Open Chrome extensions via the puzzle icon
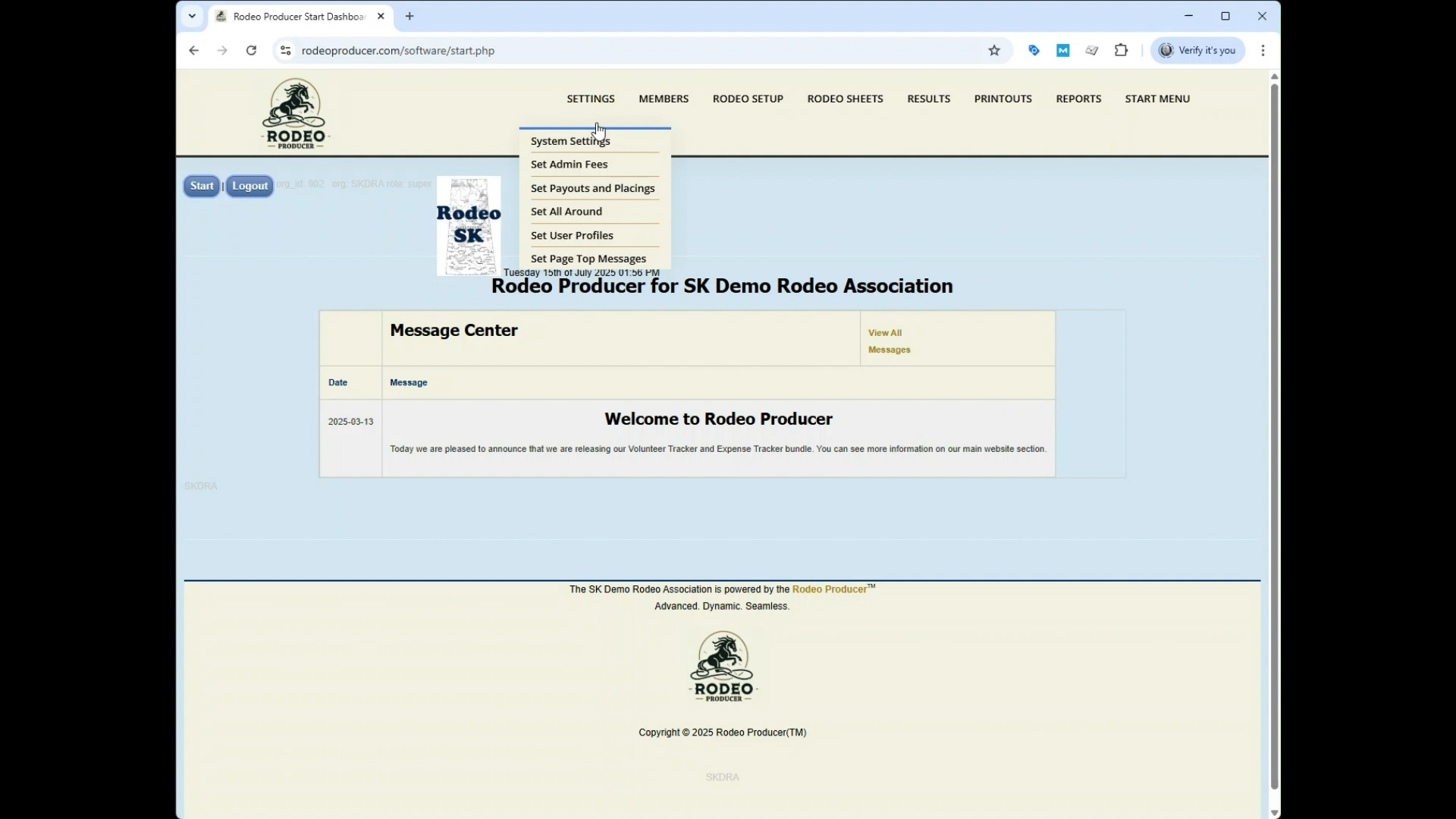This screenshot has width=1456, height=819. 1121,50
